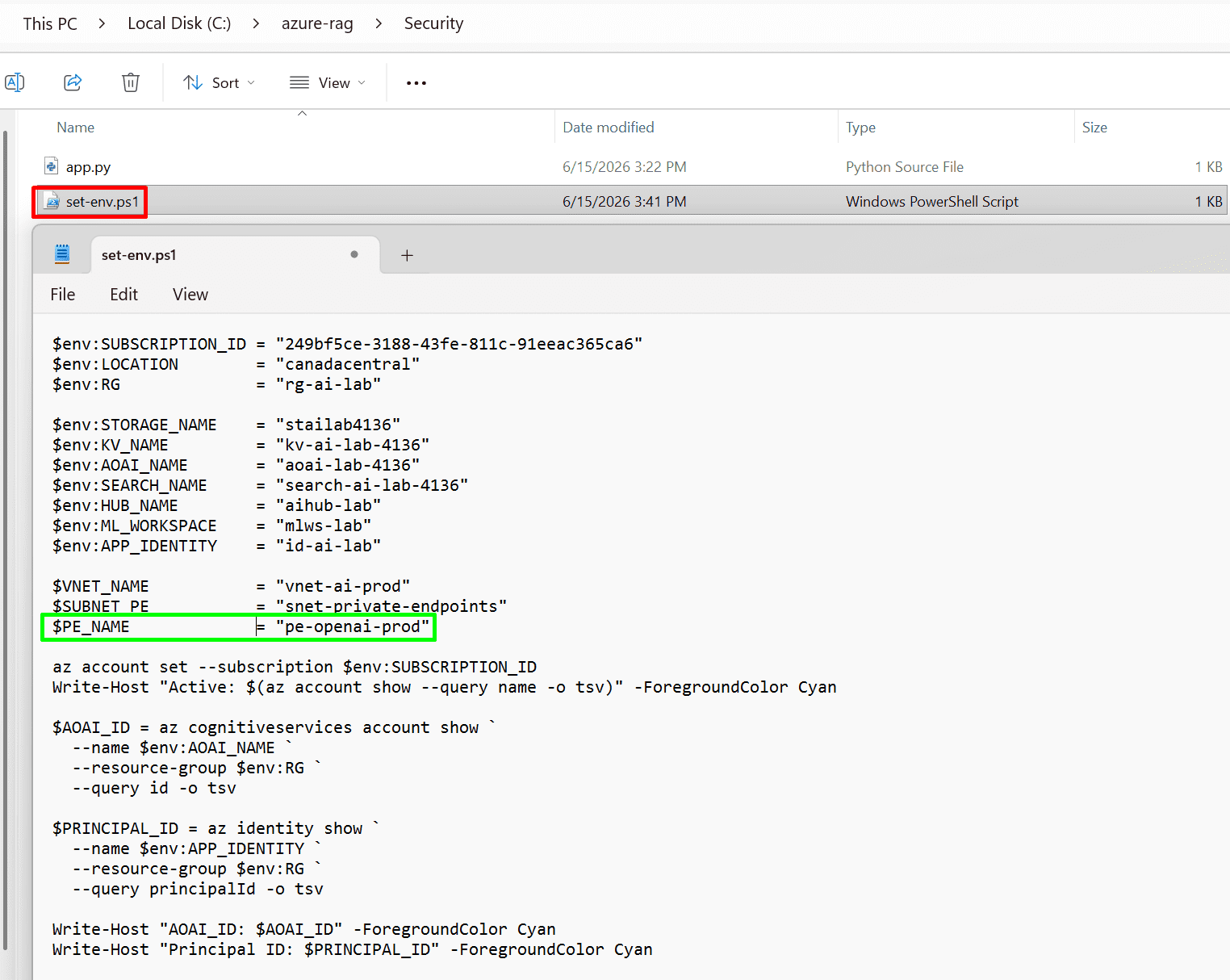1230x980 pixels.
Task: Click the "pe-openai-prod" value
Action: coord(353,626)
